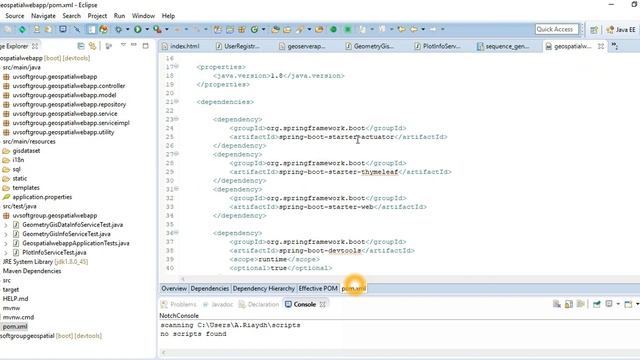Click Clear Console icon

pyautogui.click(x=556, y=304)
